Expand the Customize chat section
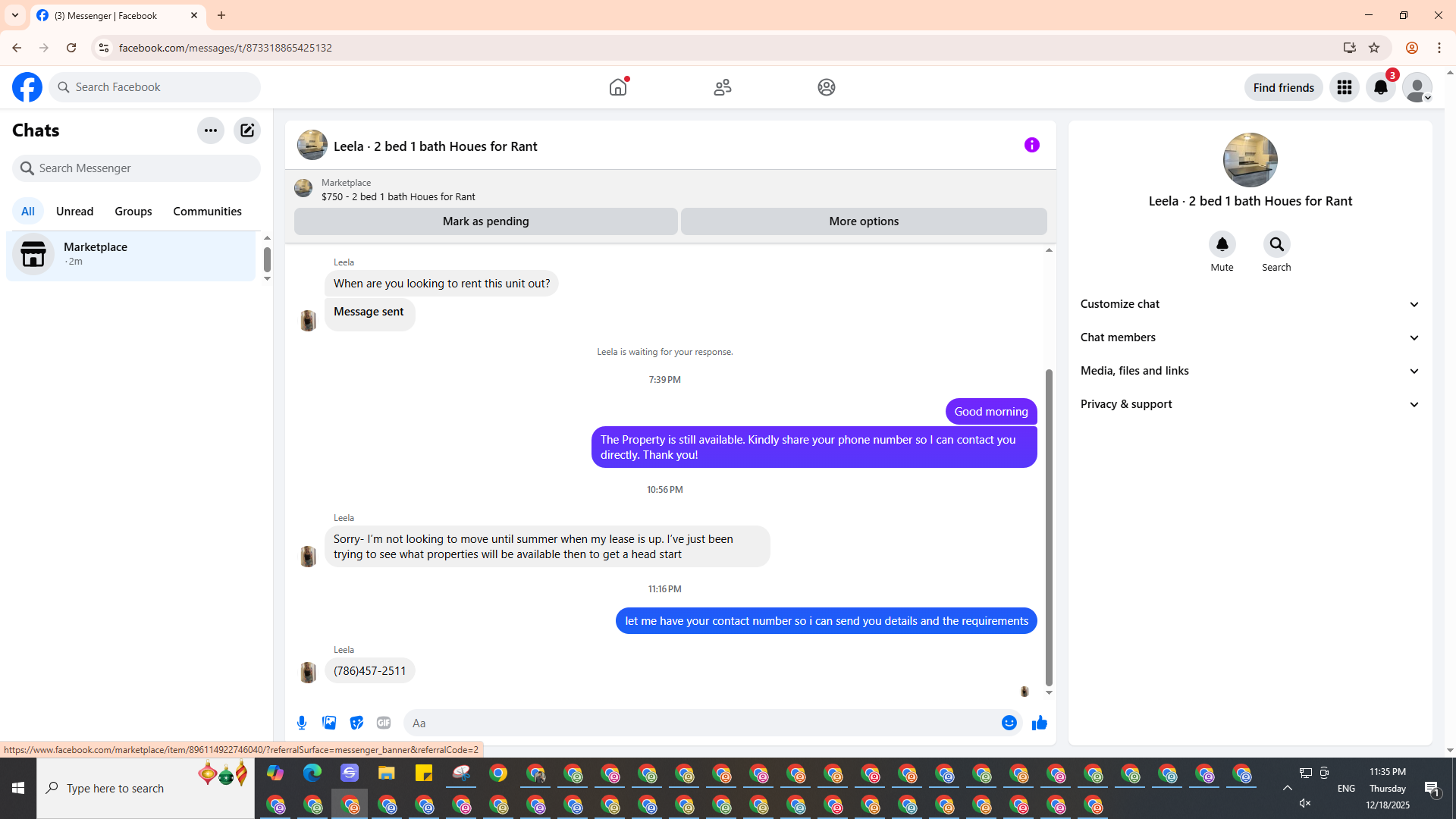Screen dimensions: 1456x819 [x=1250, y=304]
